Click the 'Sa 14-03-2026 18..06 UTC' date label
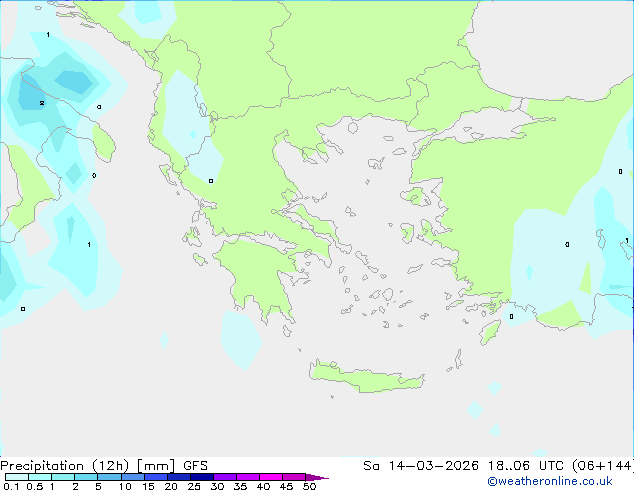This screenshot has width=634, height=490. click(464, 466)
